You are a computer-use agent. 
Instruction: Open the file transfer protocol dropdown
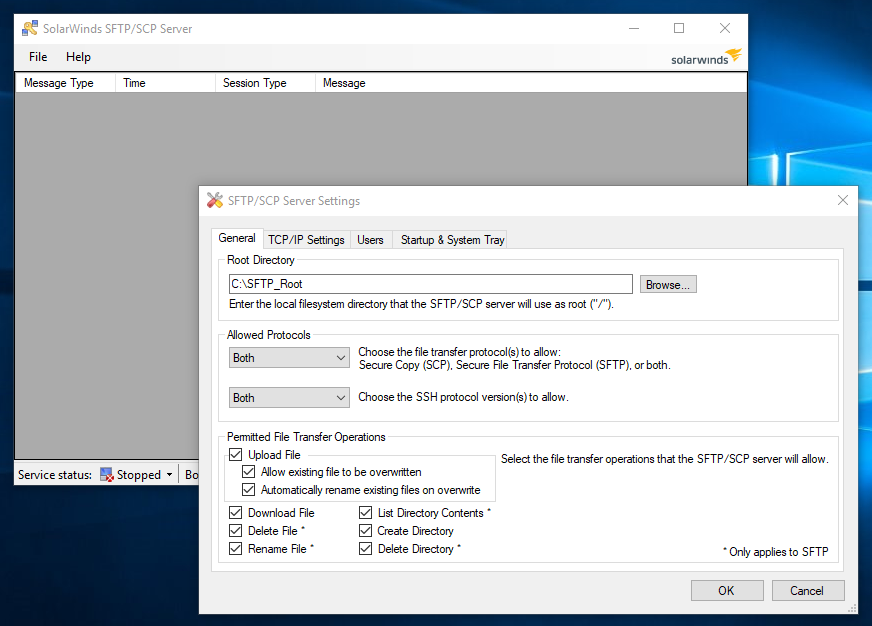[289, 358]
